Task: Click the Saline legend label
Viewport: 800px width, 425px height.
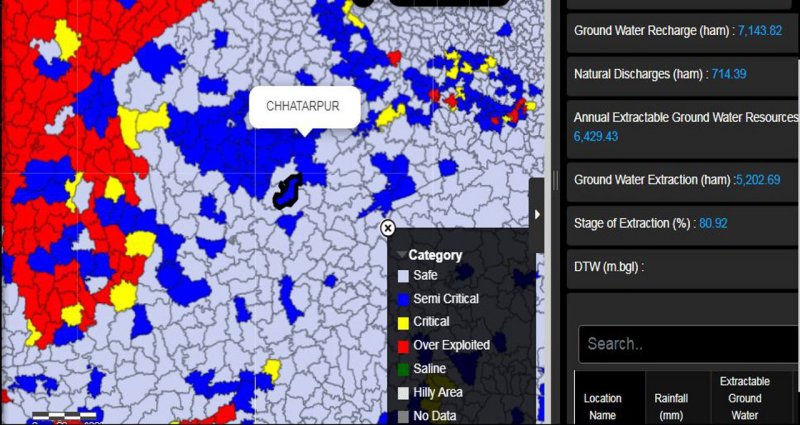Action: 430,369
